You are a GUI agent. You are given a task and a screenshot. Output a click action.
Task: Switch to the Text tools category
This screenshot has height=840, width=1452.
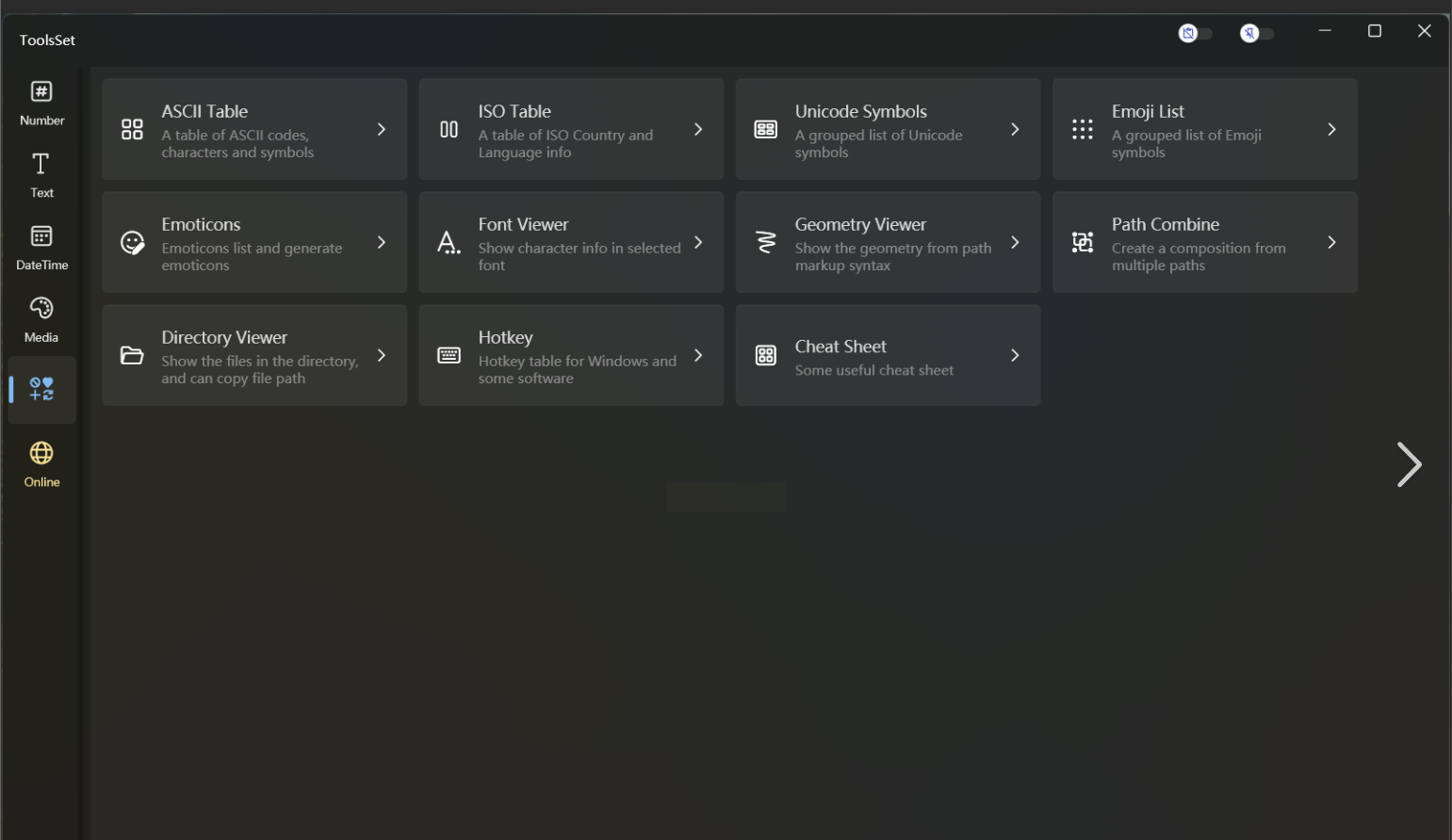(41, 175)
